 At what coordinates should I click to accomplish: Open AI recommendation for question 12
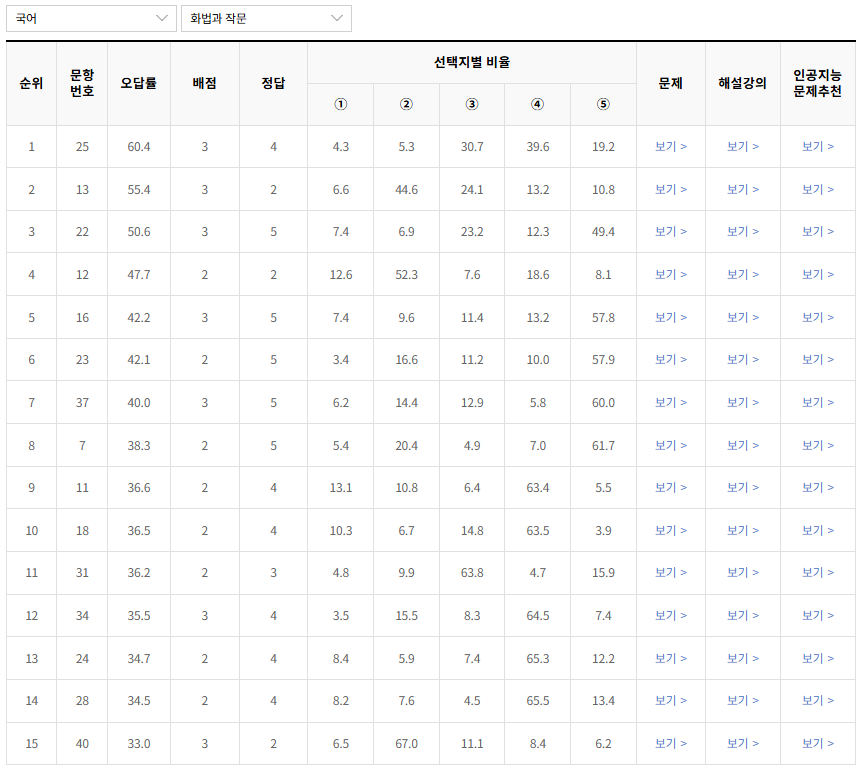(x=818, y=274)
